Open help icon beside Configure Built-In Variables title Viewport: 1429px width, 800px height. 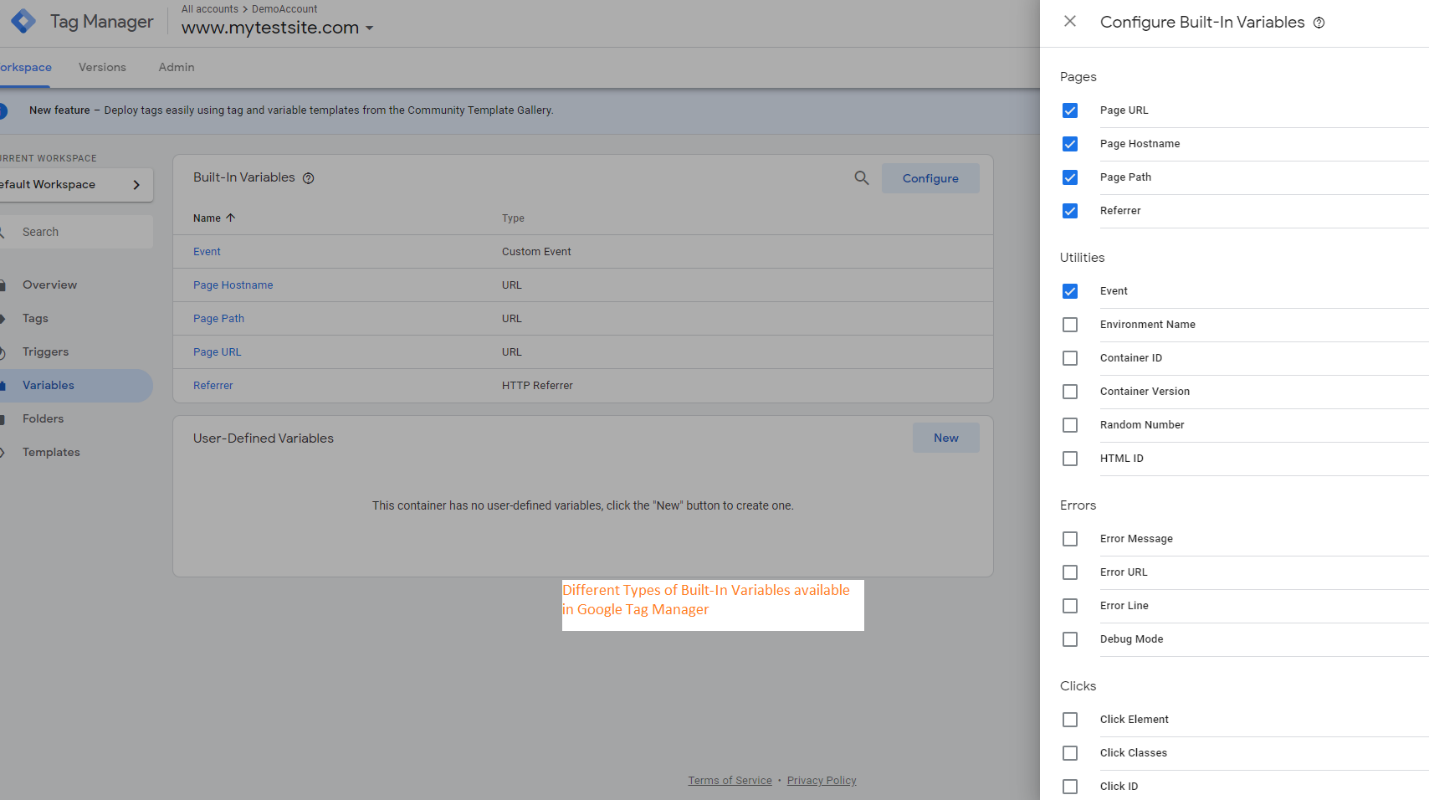click(x=1319, y=23)
